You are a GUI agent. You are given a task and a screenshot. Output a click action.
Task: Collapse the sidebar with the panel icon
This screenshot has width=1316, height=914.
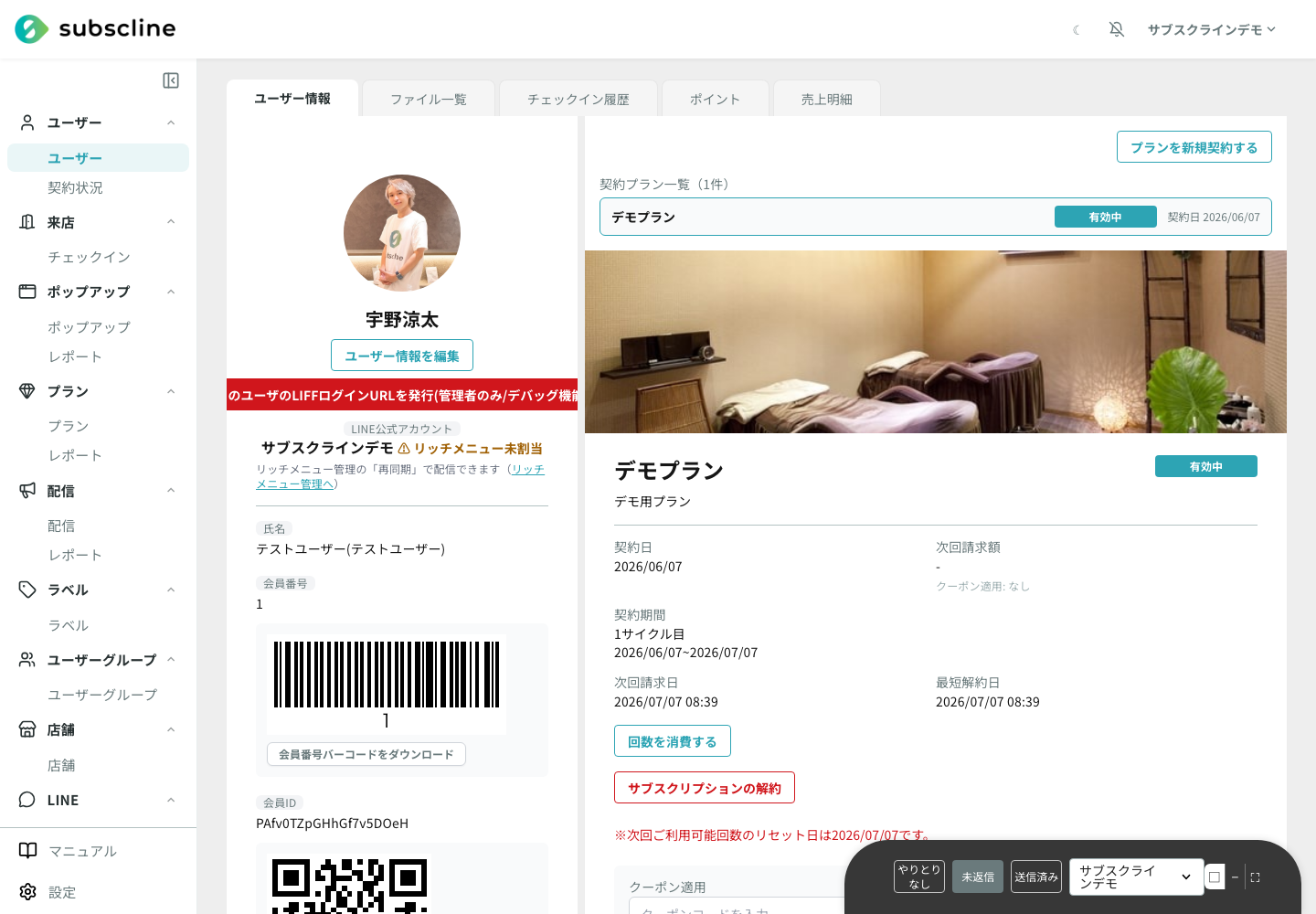pos(171,80)
